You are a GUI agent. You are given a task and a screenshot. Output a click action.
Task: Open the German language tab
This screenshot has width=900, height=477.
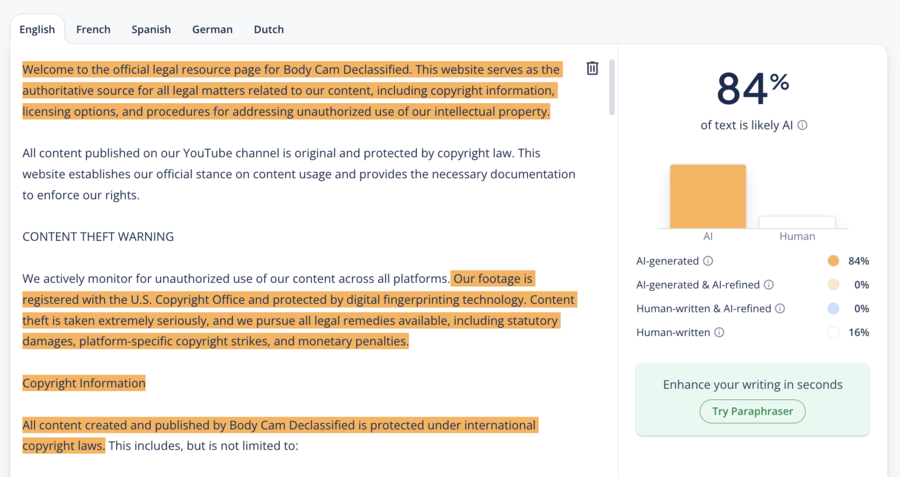coord(212,29)
